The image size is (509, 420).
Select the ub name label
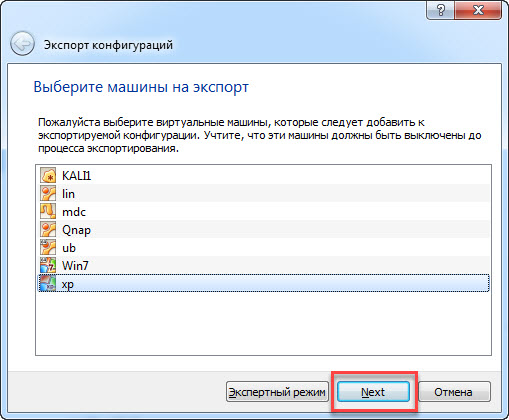(x=69, y=248)
